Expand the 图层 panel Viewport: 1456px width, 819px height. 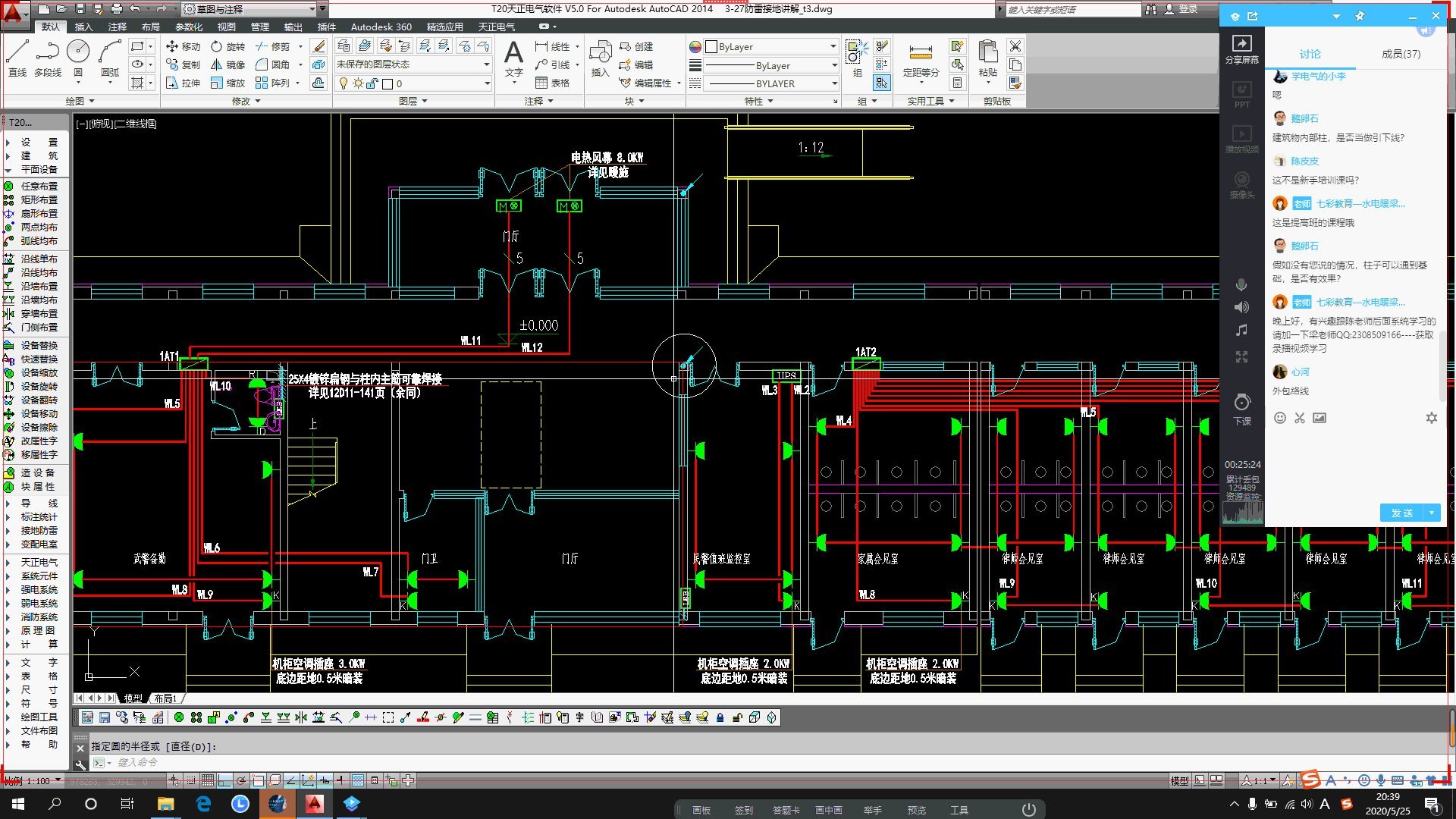(413, 101)
